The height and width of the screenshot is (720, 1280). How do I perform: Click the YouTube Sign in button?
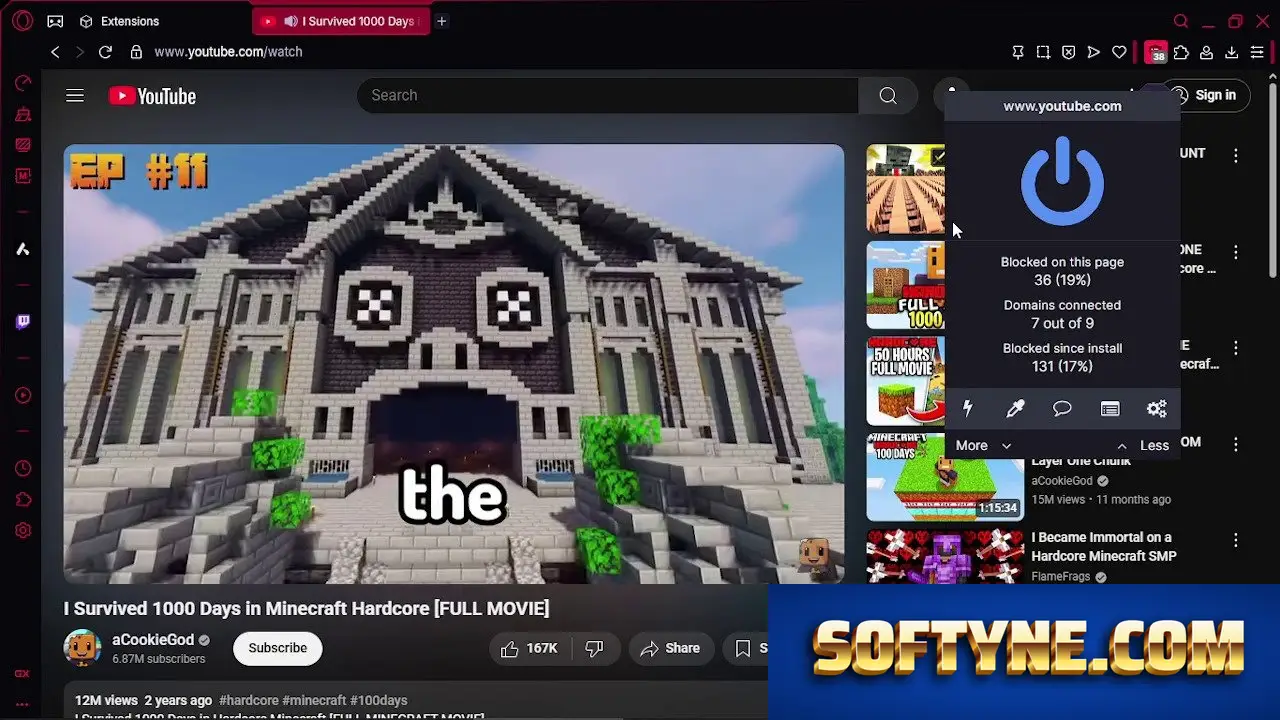(x=1205, y=95)
